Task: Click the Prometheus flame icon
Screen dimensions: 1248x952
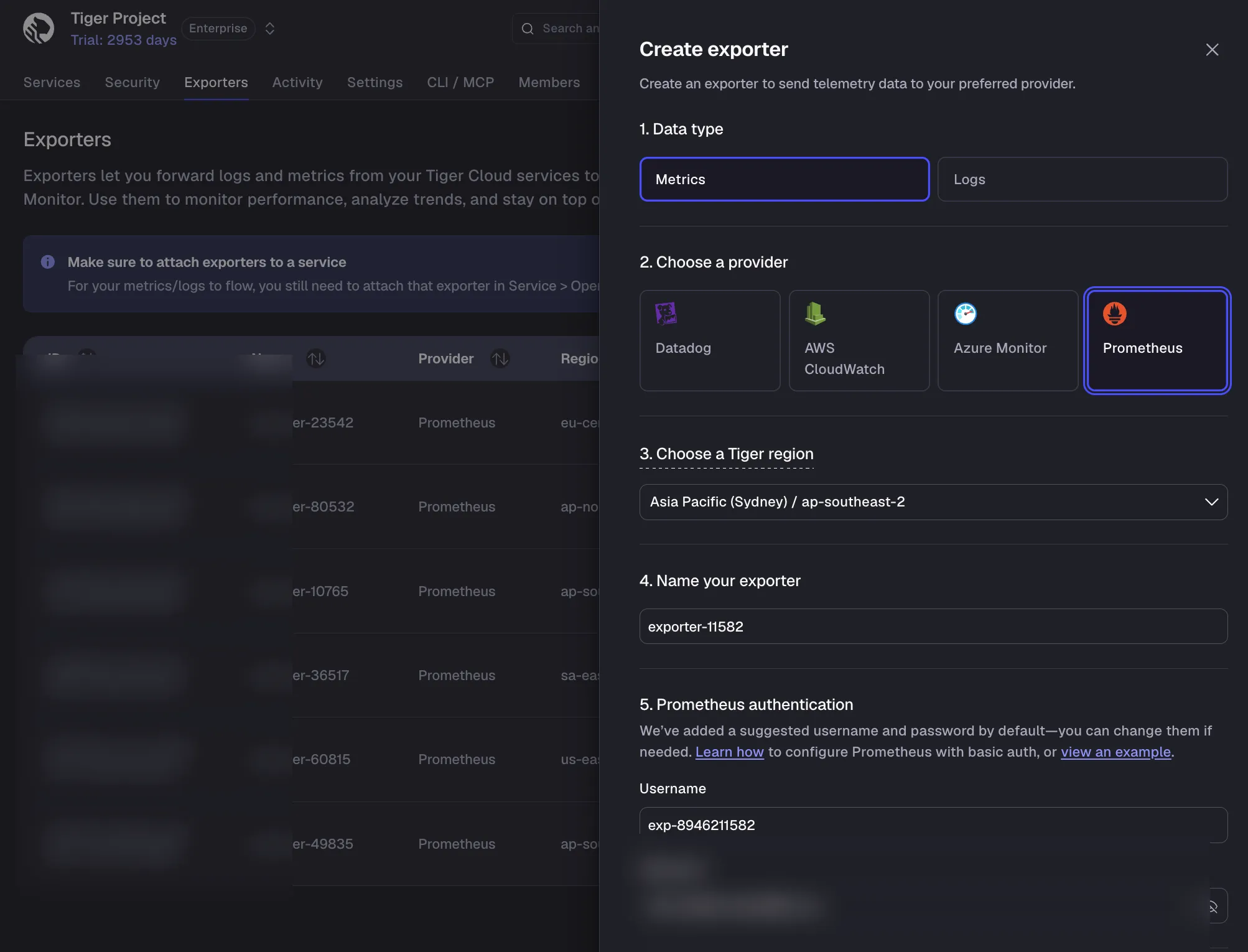Action: [1115, 314]
